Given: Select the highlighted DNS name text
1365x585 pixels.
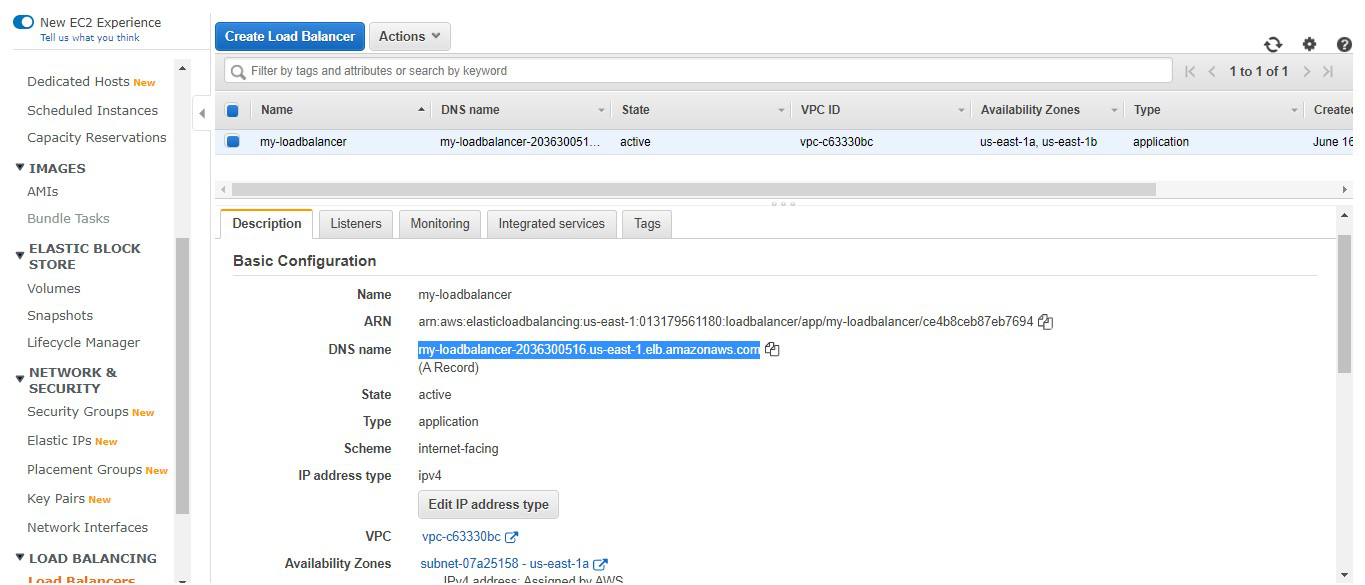Looking at the screenshot, I should pyautogui.click(x=589, y=349).
